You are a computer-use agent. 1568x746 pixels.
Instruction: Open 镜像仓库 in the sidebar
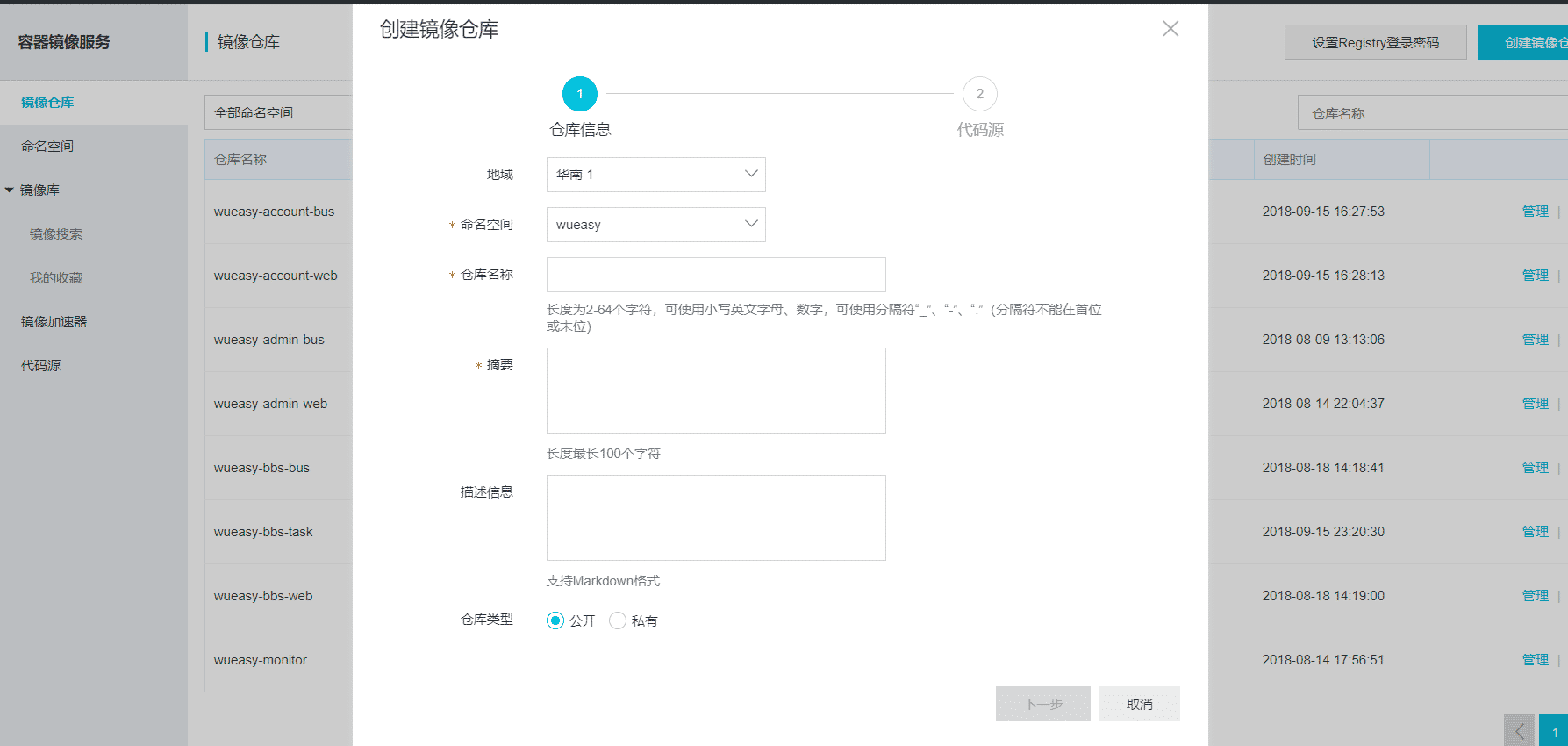click(47, 103)
